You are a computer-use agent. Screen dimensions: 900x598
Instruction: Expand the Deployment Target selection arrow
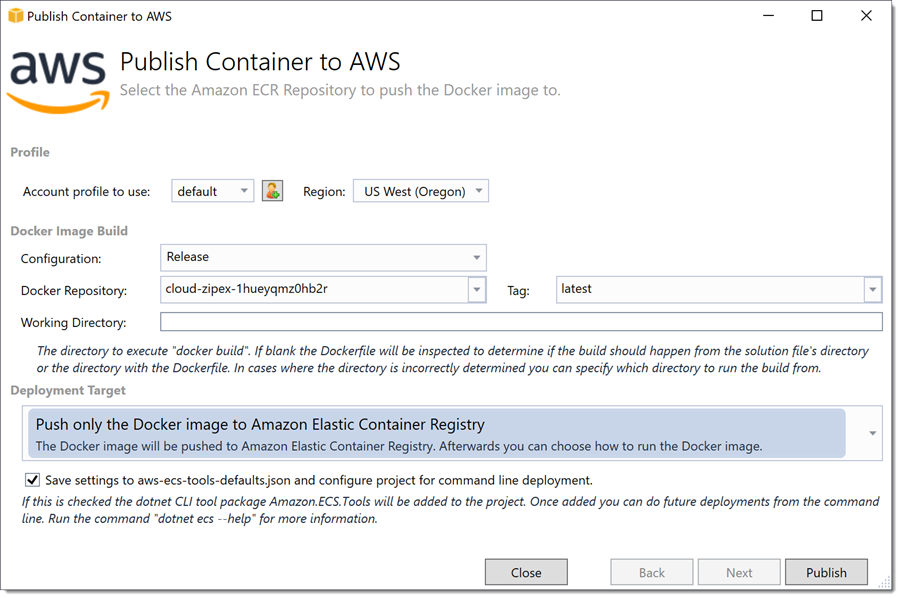872,433
